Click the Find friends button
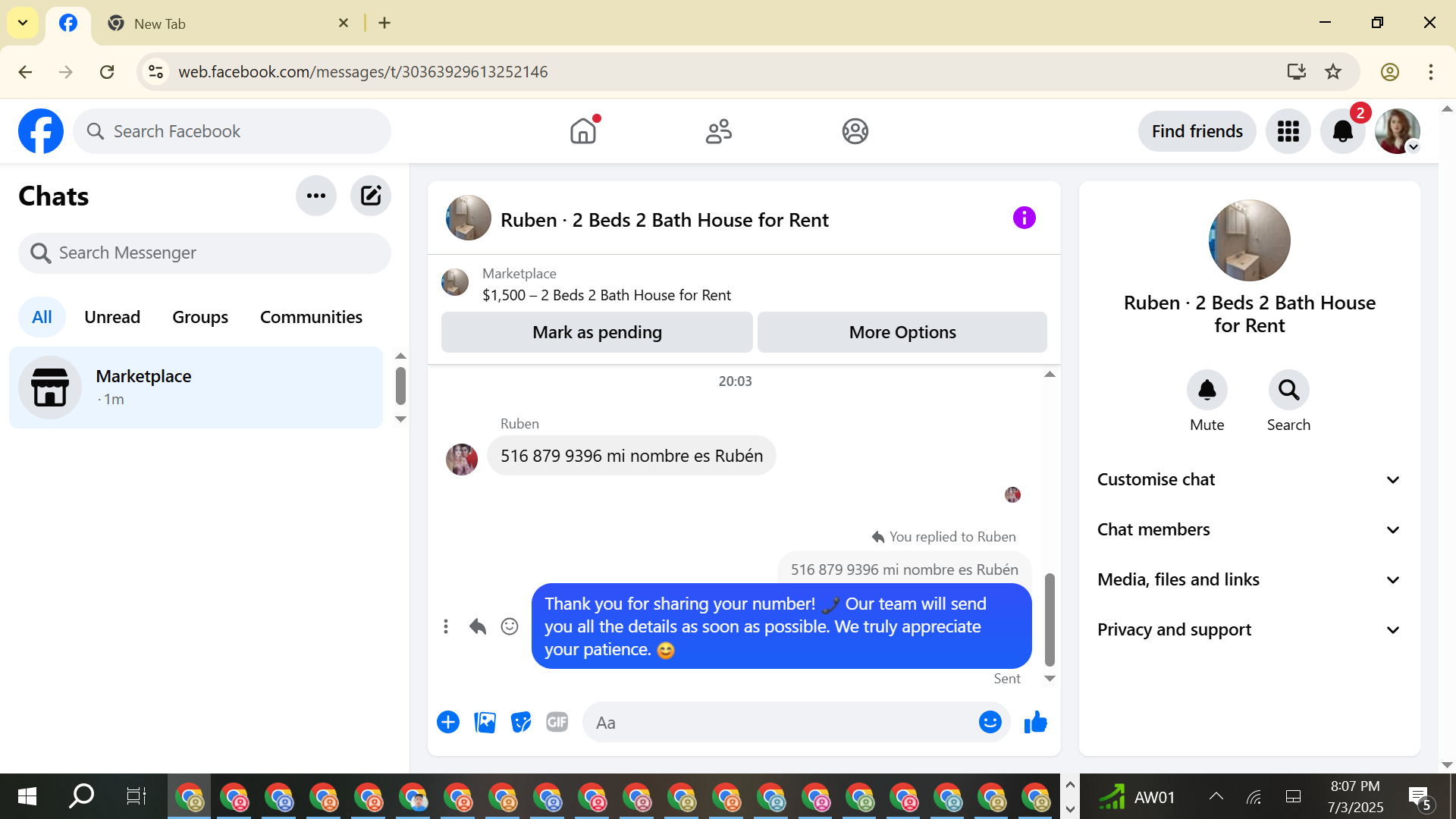Viewport: 1456px width, 819px height. click(1197, 132)
